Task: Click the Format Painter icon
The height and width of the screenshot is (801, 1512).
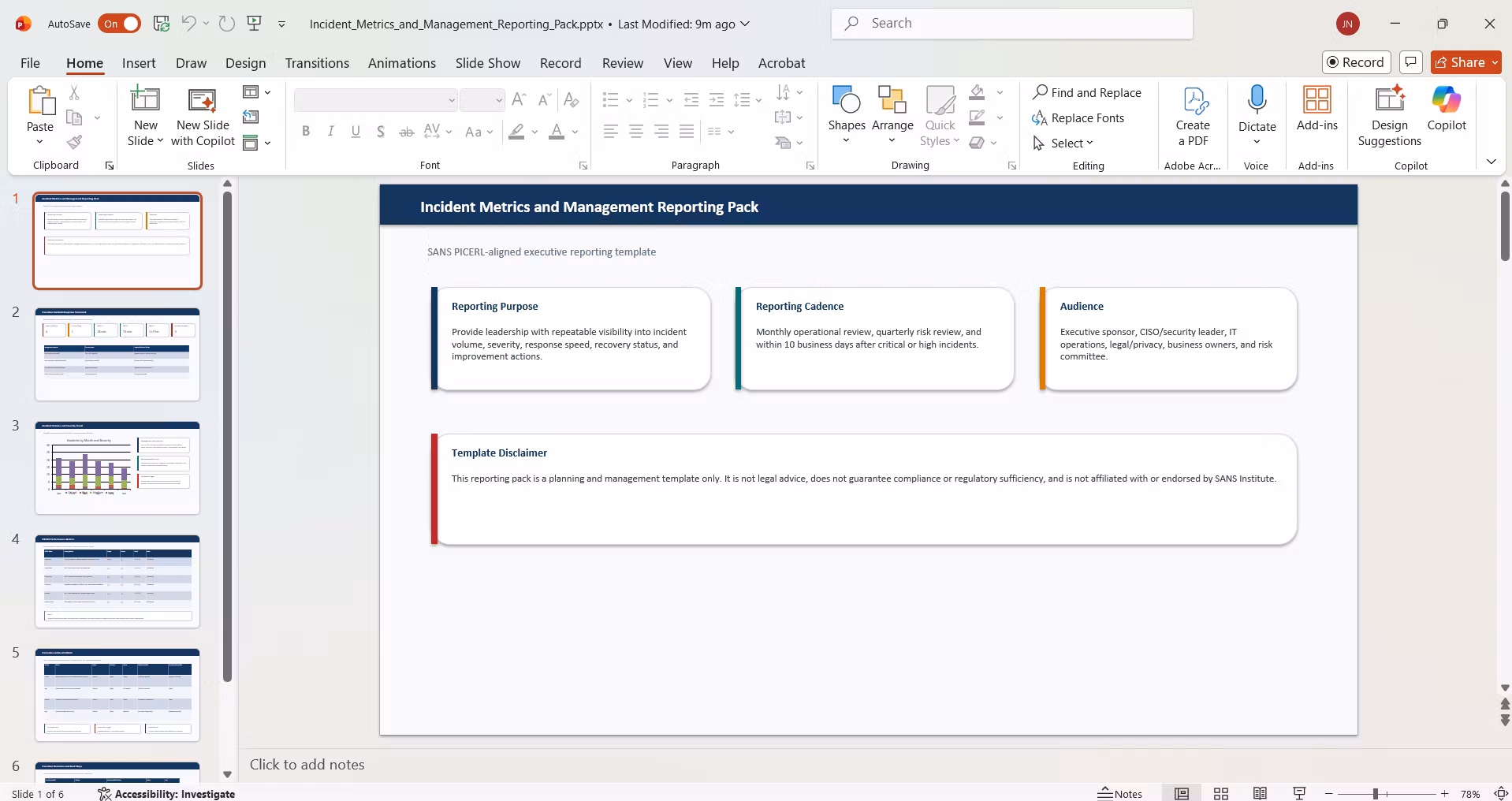Action: pos(74,142)
